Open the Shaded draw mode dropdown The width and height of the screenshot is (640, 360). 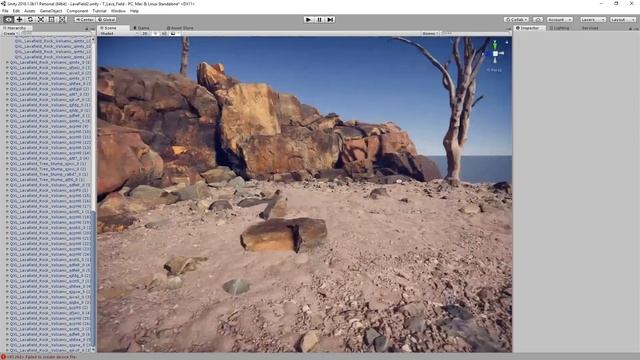pos(119,33)
